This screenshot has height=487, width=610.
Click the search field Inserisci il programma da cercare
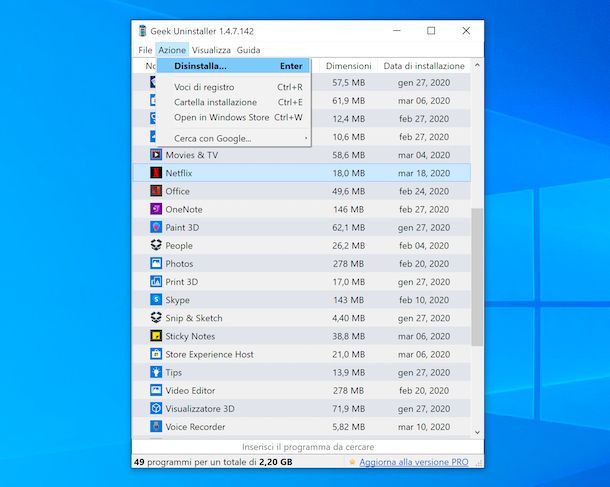[x=308, y=447]
